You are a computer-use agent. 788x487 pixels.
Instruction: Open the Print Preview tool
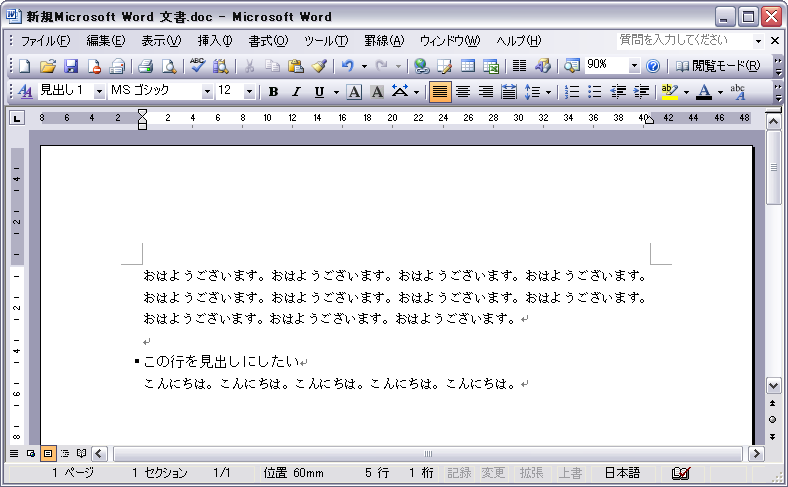coord(168,66)
